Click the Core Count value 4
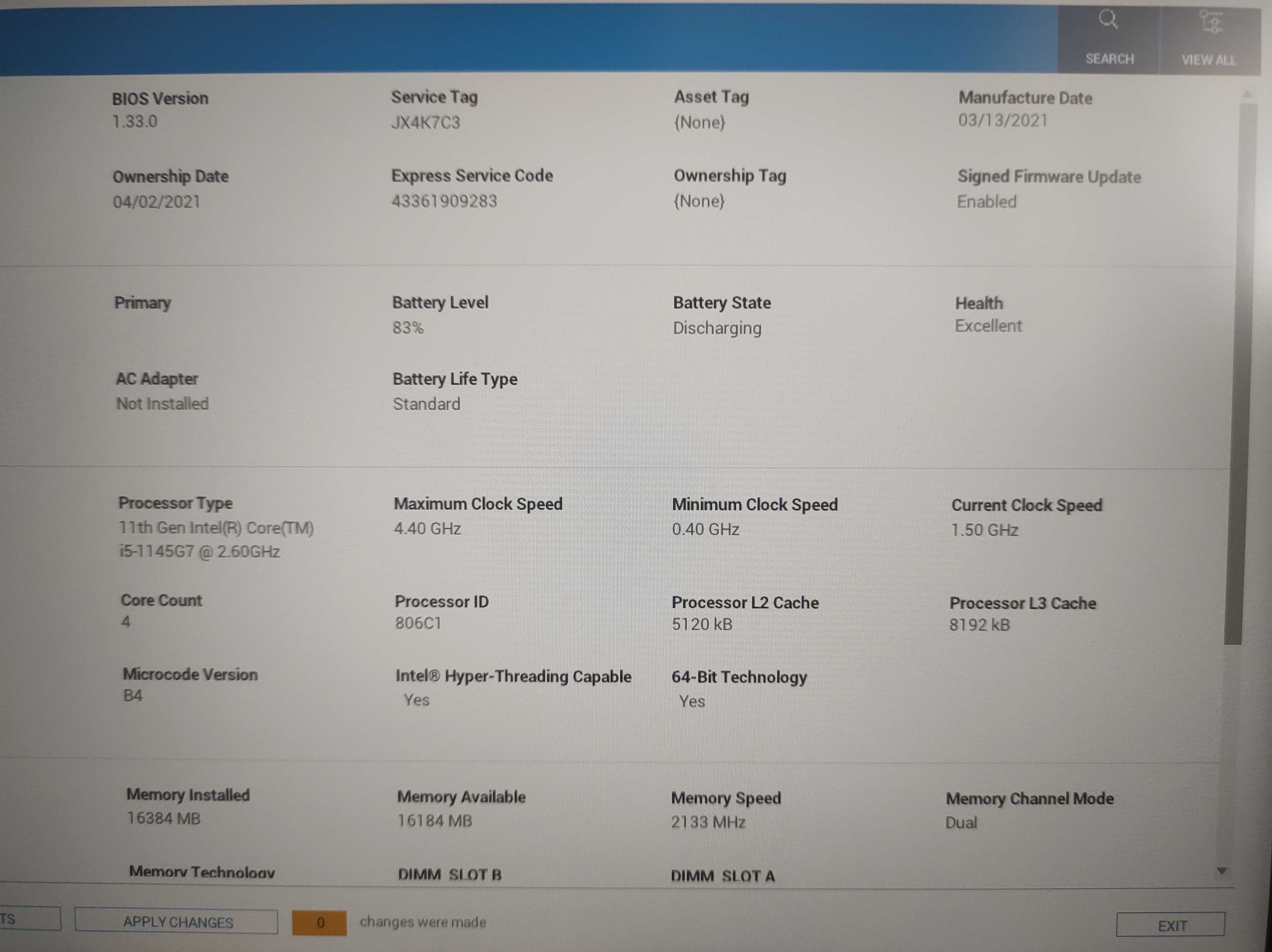 [x=126, y=622]
